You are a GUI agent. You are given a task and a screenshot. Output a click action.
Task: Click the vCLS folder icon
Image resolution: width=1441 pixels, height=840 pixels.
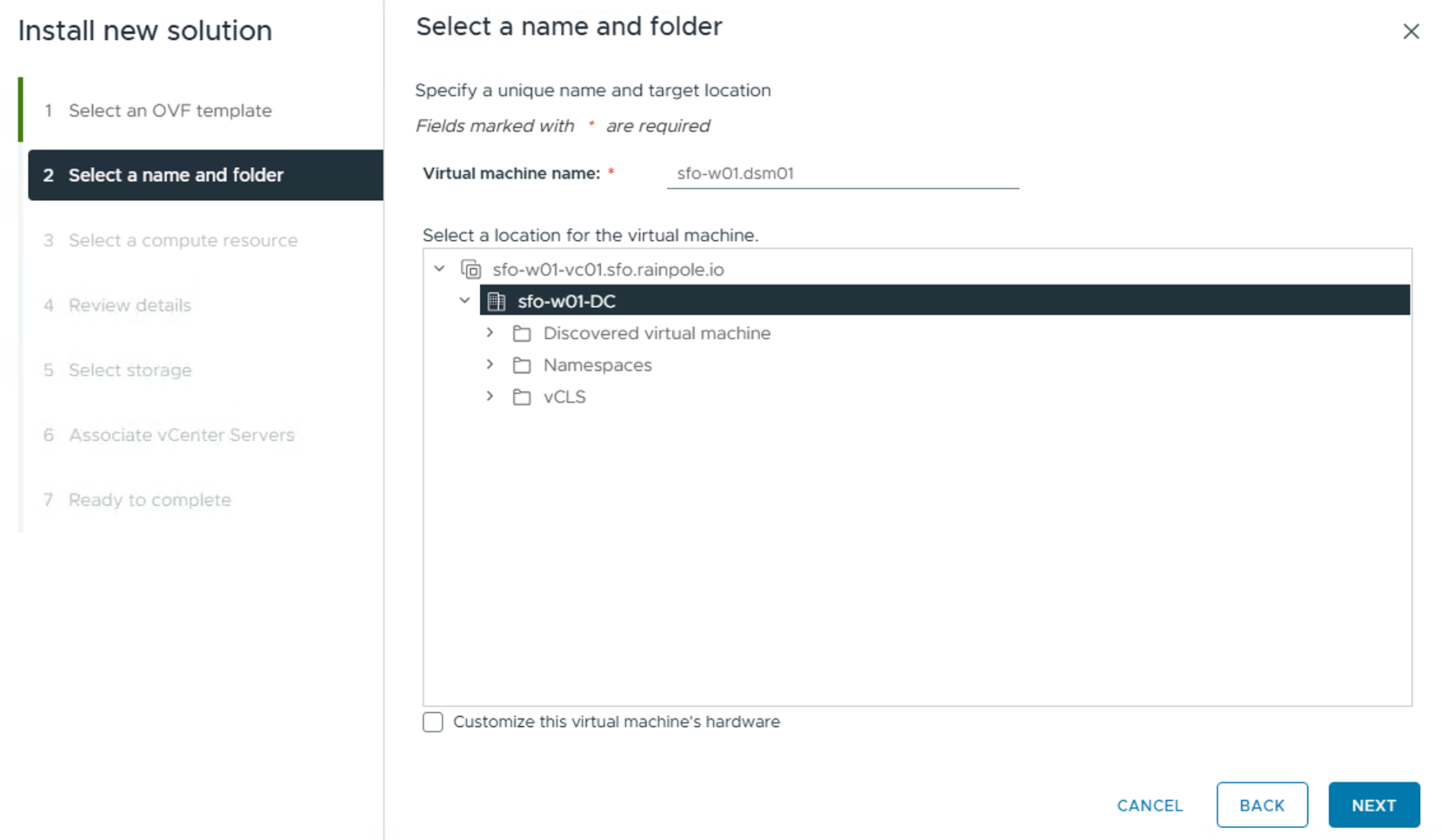click(x=521, y=397)
